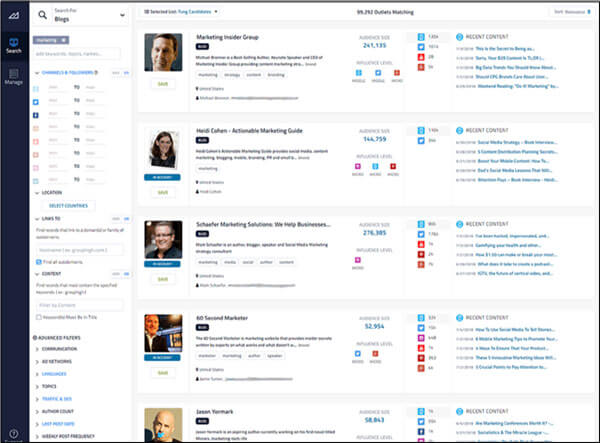The image size is (600, 443).
Task: Open the Sort dropdown at top right
Action: pyautogui.click(x=571, y=12)
